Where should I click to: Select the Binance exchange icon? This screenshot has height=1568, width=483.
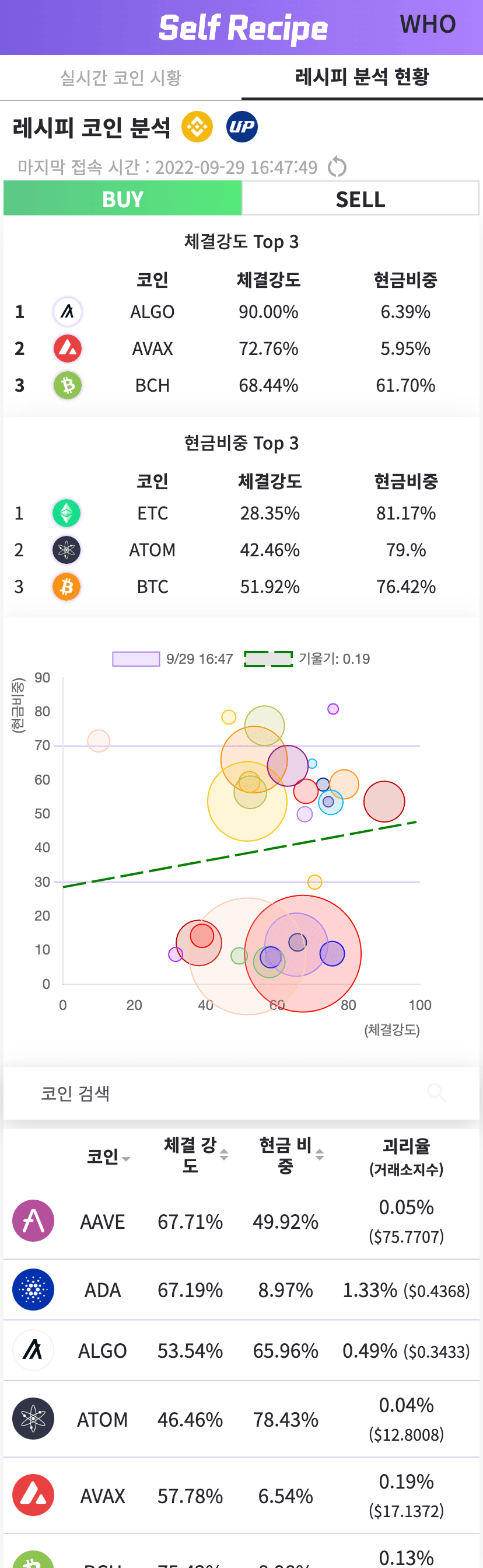[x=197, y=127]
